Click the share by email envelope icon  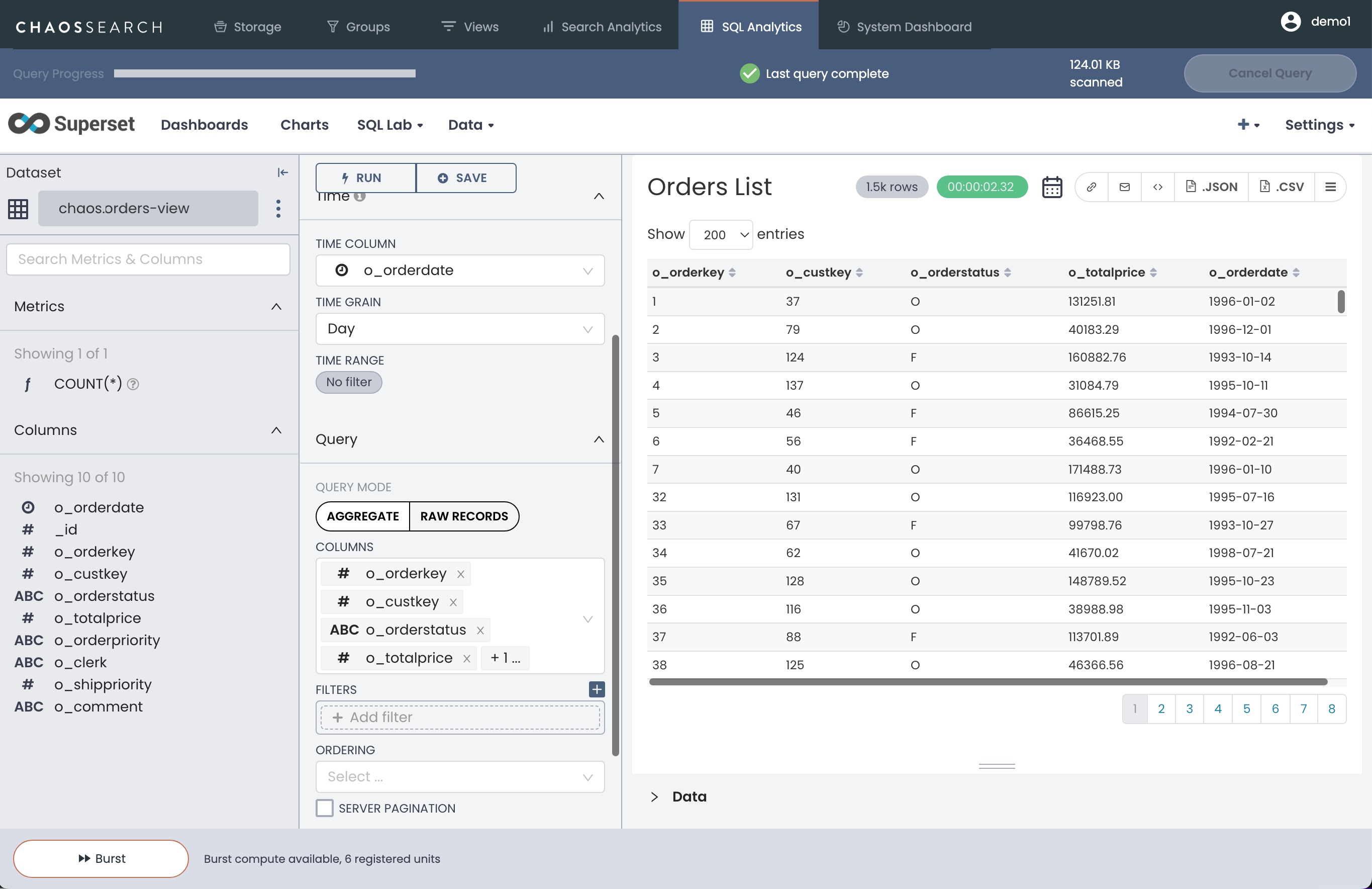point(1124,187)
